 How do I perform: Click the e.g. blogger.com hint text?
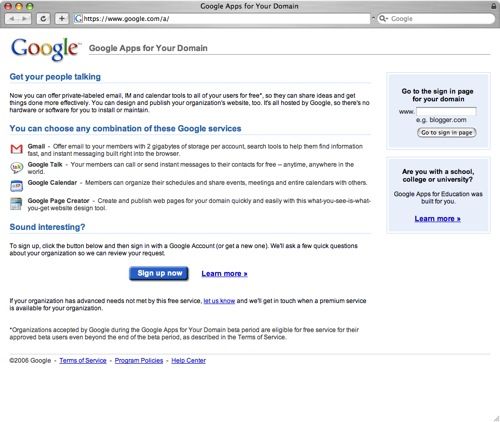tap(441, 120)
